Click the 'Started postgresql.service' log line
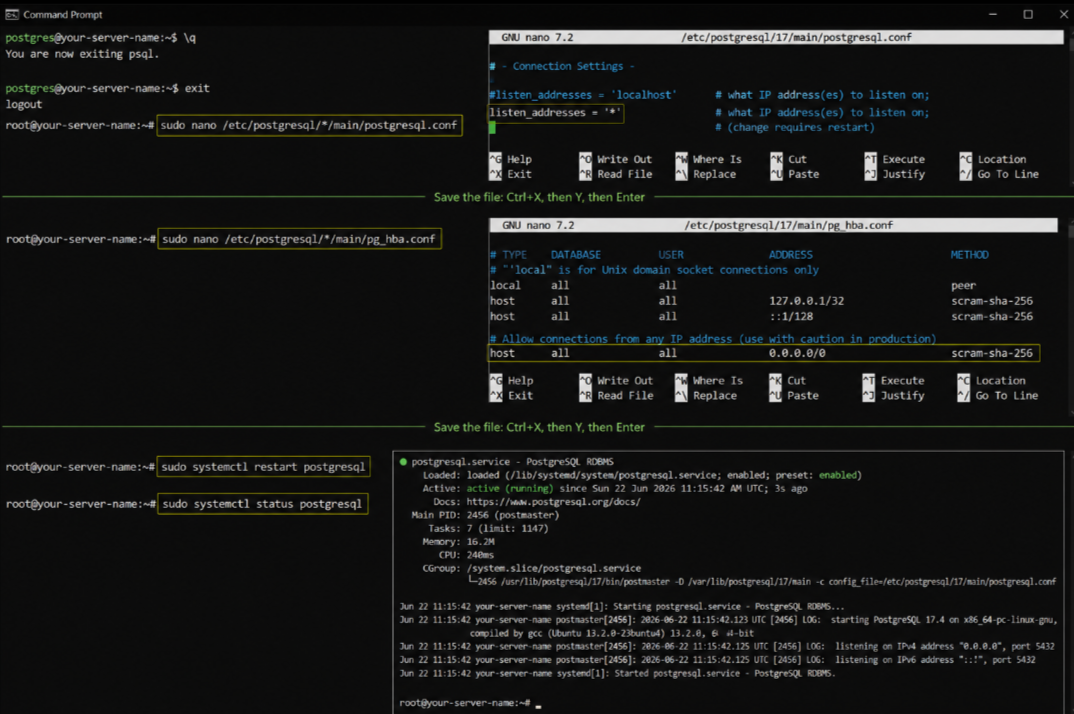 click(617, 674)
